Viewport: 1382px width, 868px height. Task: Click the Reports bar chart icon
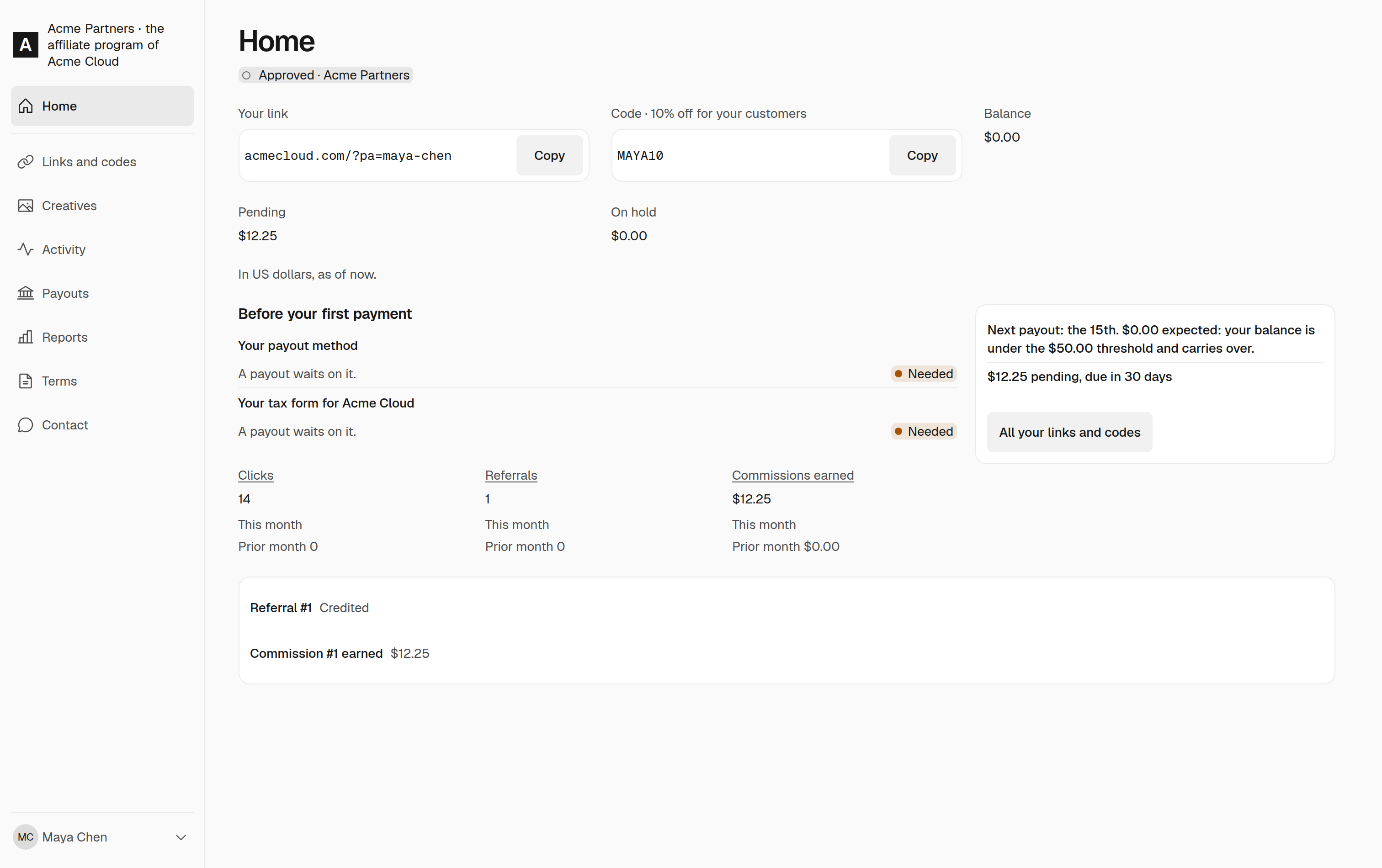(25, 337)
